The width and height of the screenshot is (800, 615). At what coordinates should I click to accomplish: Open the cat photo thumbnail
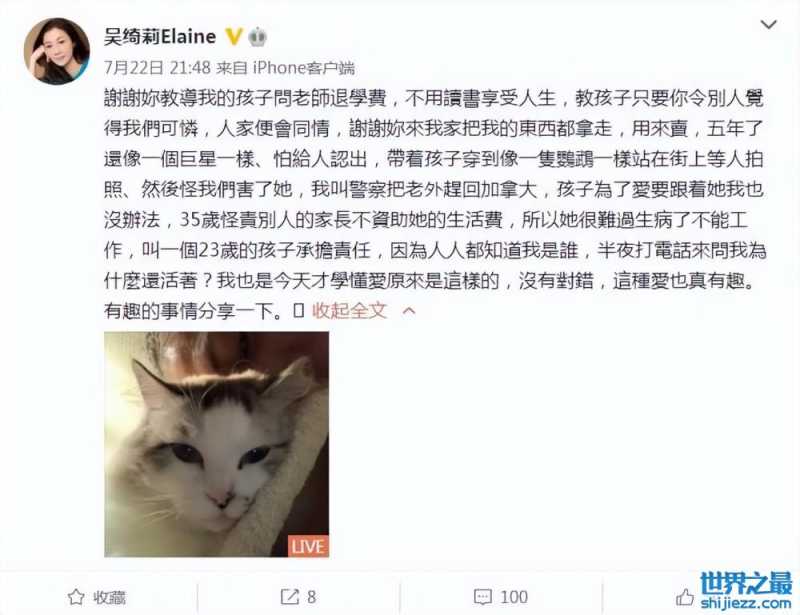pyautogui.click(x=216, y=444)
